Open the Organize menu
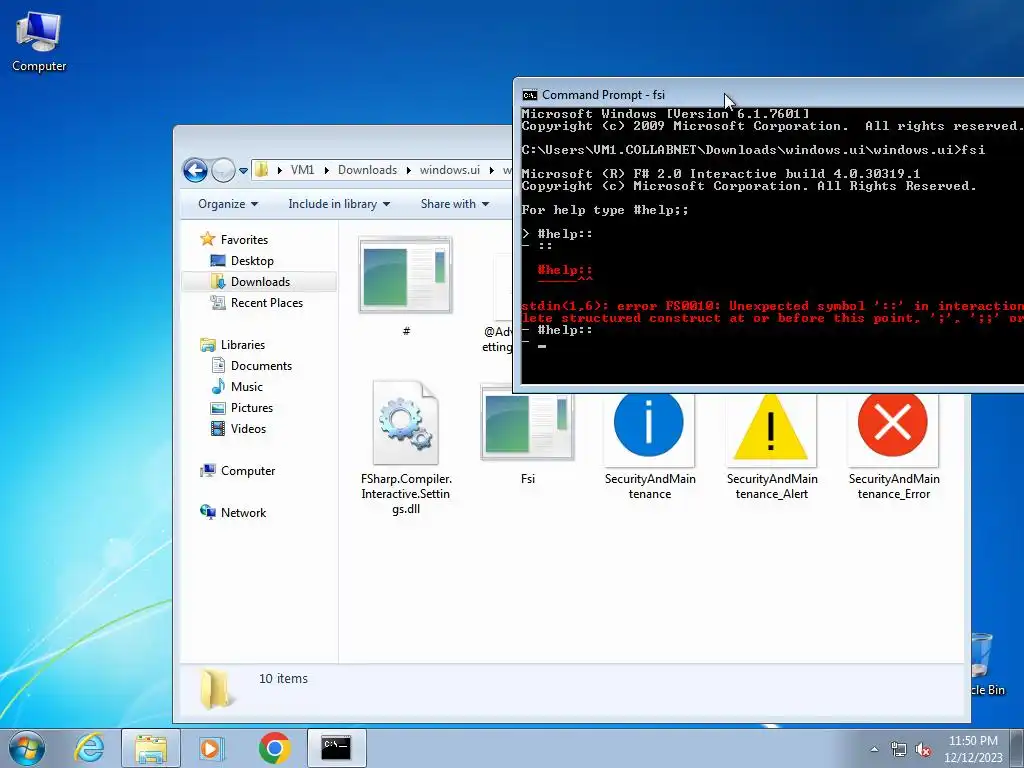This screenshot has height=768, width=1024. [x=228, y=204]
